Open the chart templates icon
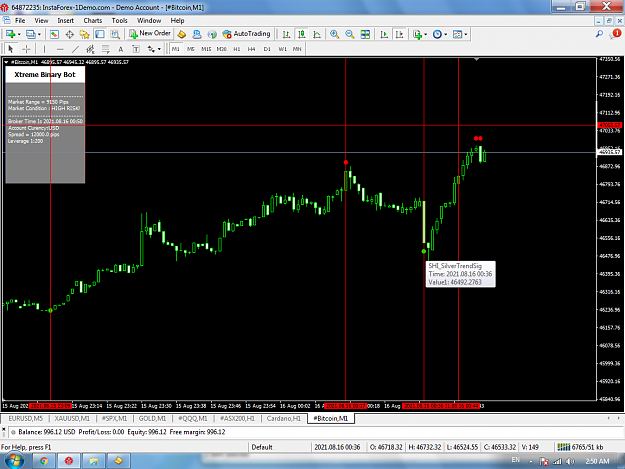625x469 pixels. (458, 34)
